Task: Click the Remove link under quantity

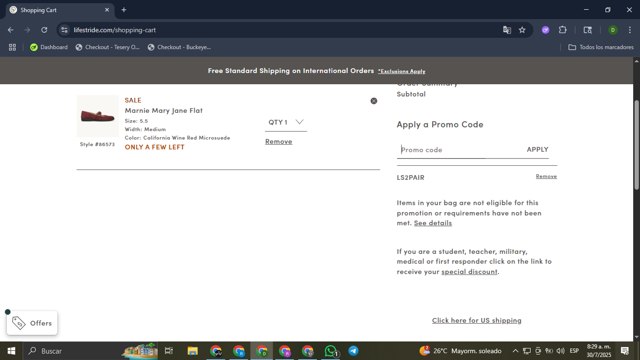Action: pos(278,141)
